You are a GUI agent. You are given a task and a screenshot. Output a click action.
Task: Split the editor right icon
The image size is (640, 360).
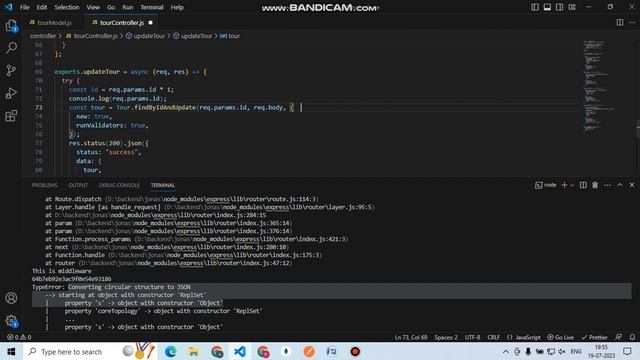tap(620, 22)
